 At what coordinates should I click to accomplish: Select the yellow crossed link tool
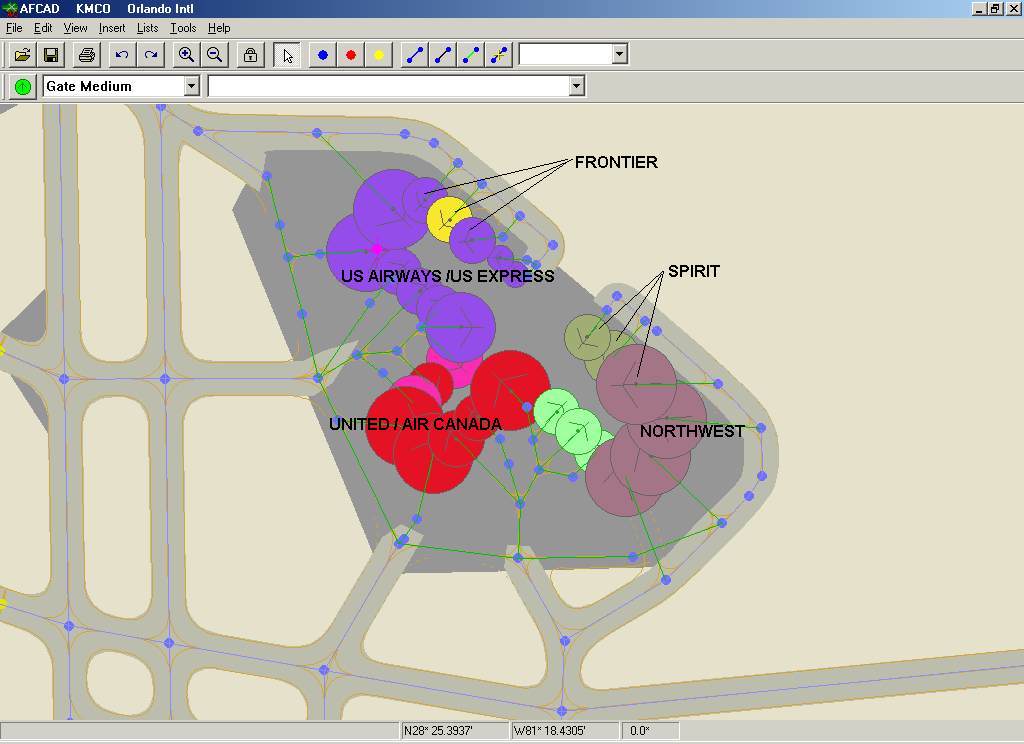click(x=499, y=55)
